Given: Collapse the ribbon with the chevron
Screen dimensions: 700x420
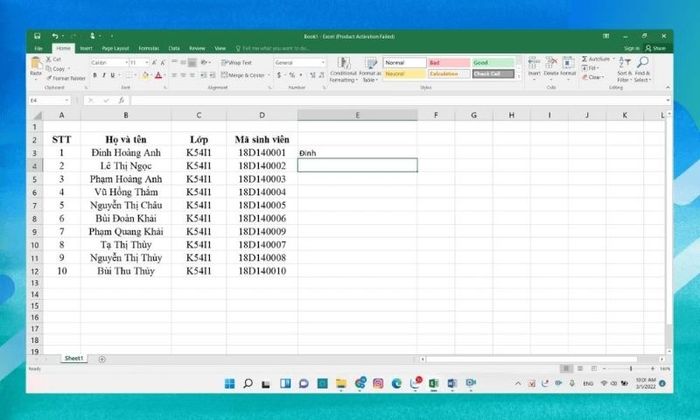Looking at the screenshot, I should point(668,87).
